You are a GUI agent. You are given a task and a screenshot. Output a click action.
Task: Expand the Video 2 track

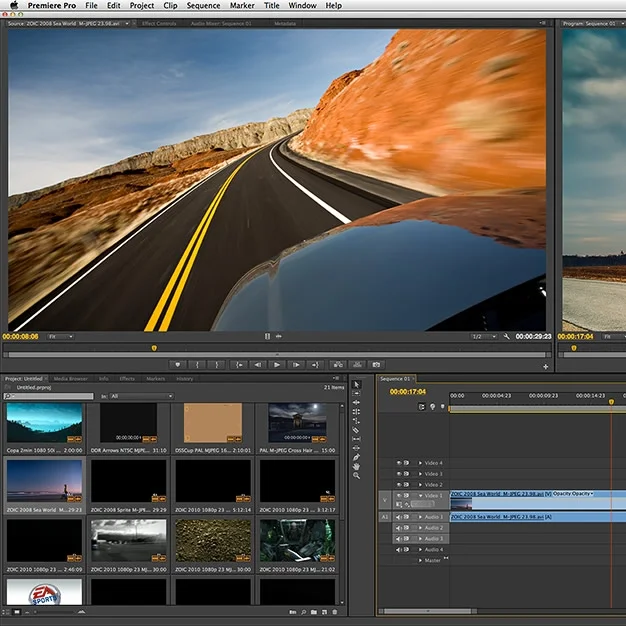click(x=420, y=484)
